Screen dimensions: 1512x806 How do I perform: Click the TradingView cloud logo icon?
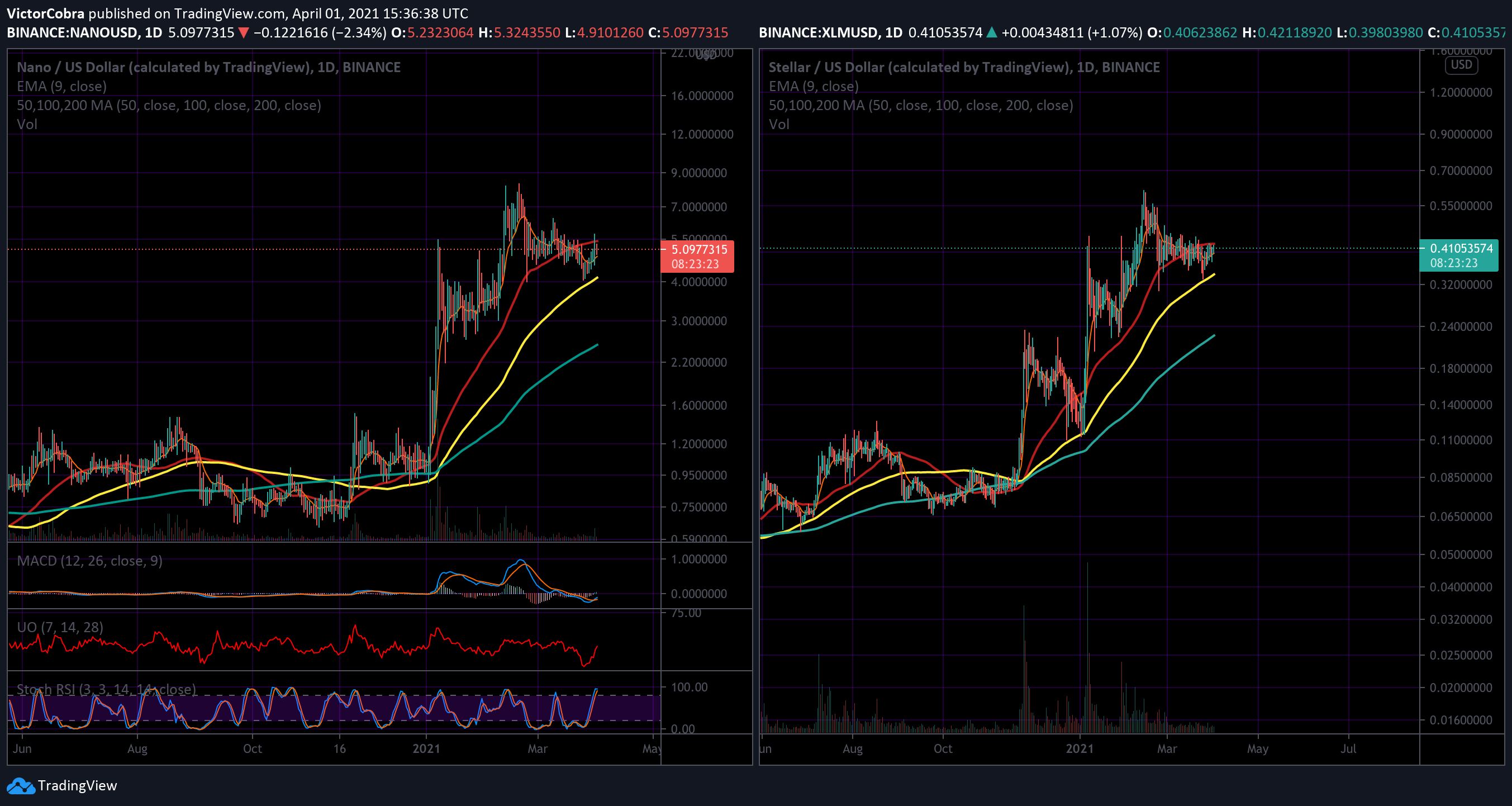[21, 785]
